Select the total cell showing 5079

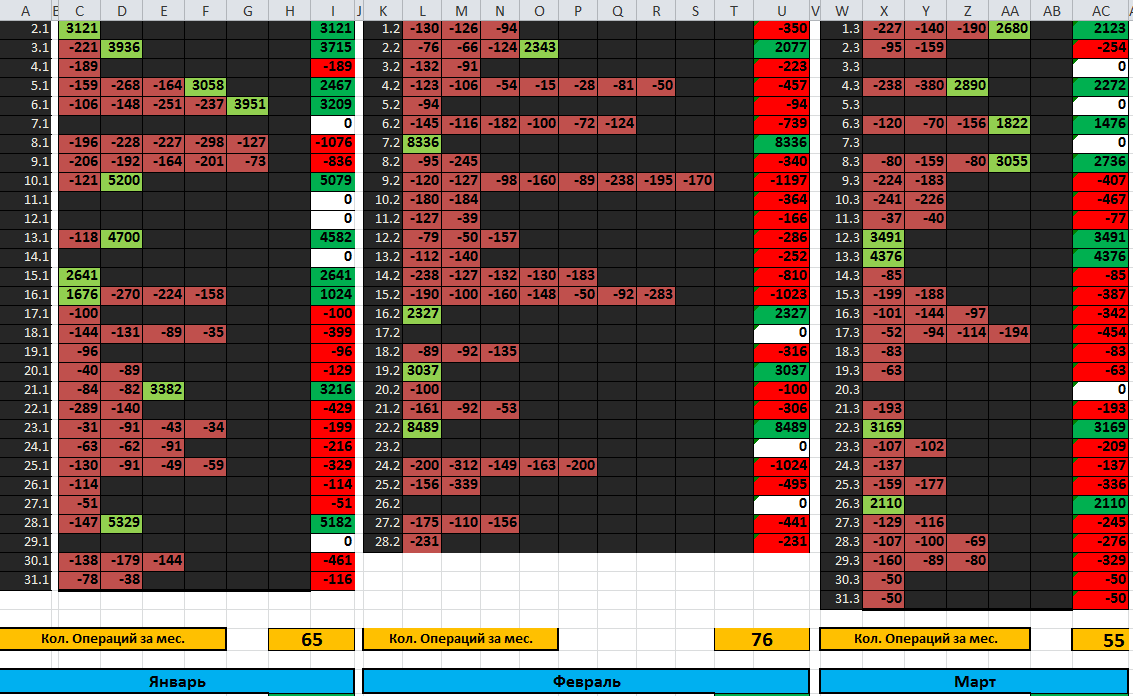332,180
